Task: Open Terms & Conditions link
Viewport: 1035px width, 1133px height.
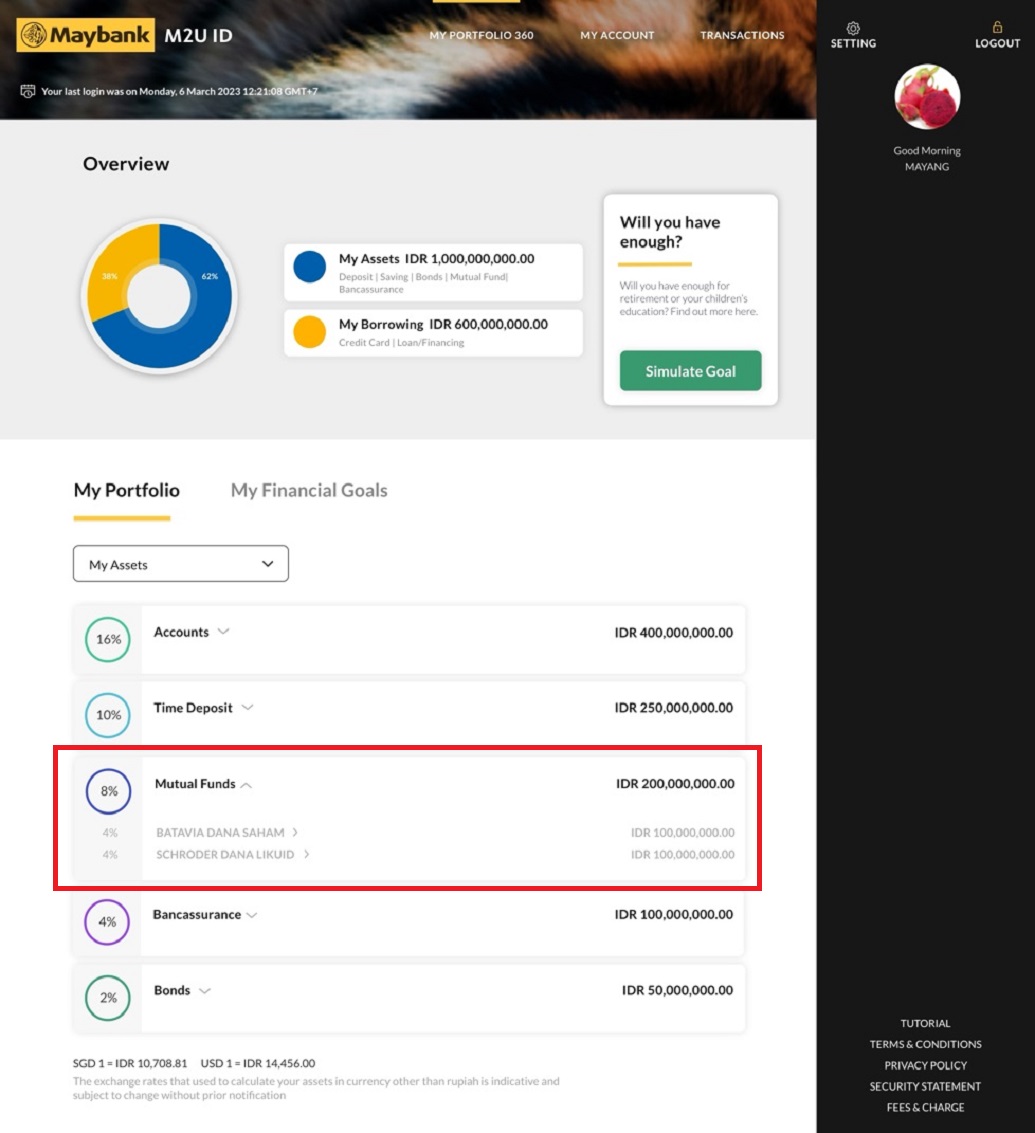Action: [x=925, y=1044]
